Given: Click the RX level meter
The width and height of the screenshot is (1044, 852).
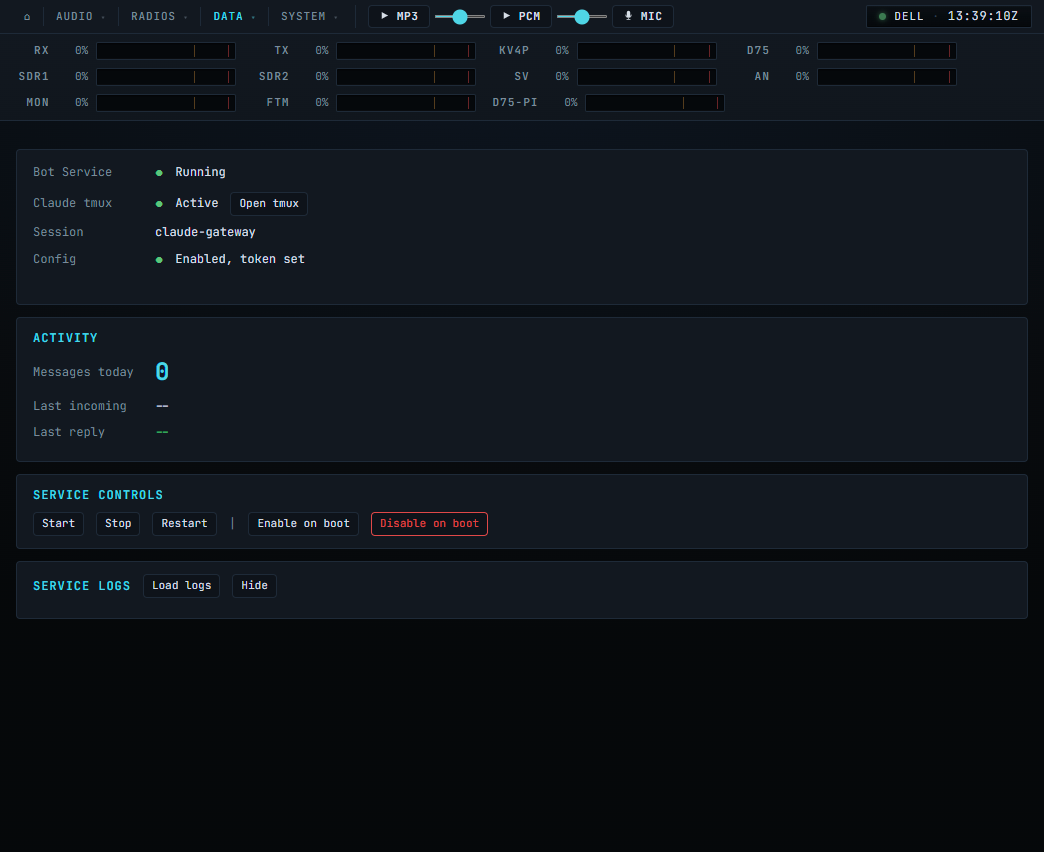Looking at the screenshot, I should [x=166, y=51].
